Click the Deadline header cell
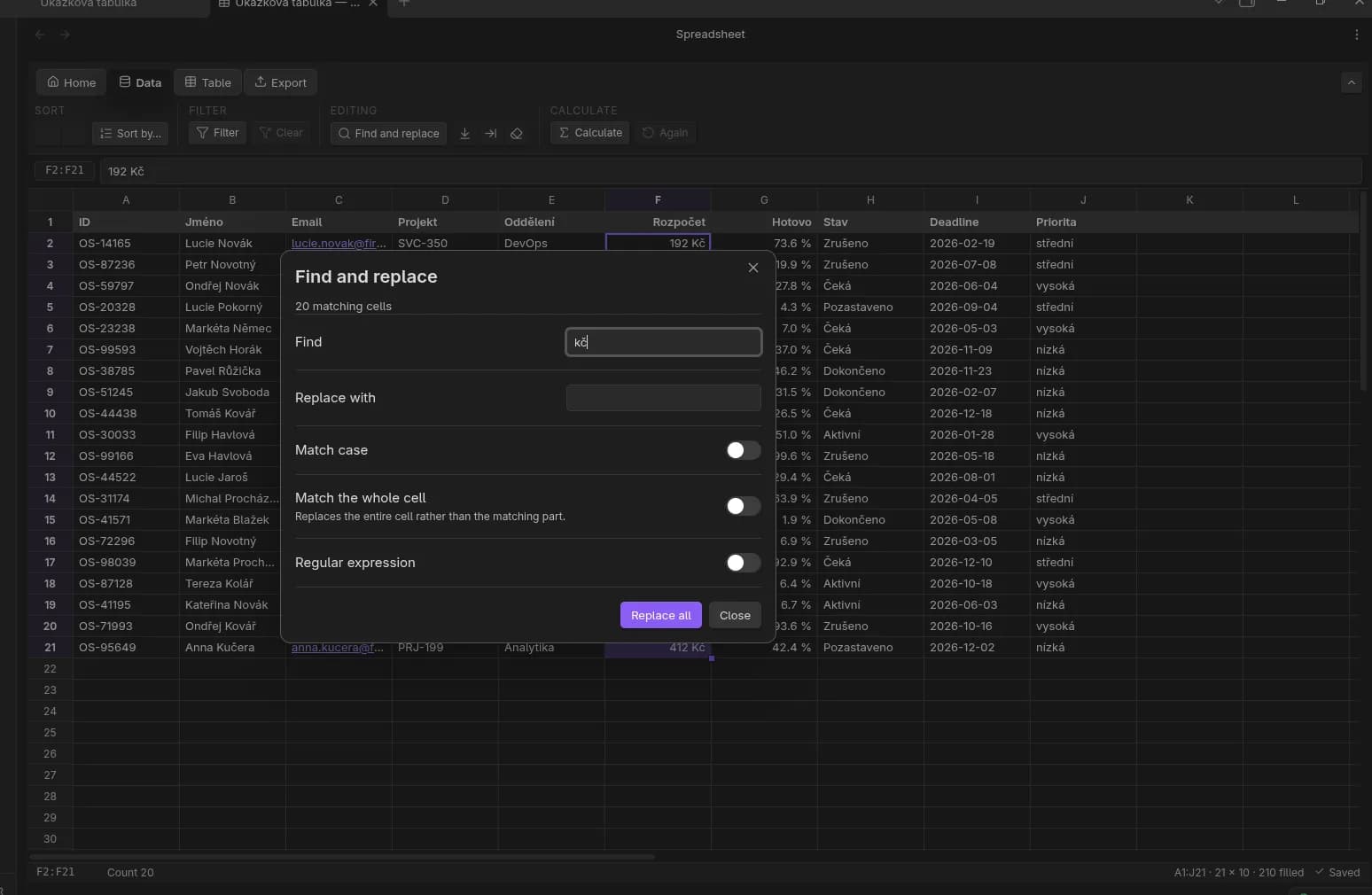Viewport: 1372px width, 895px height. click(x=977, y=222)
